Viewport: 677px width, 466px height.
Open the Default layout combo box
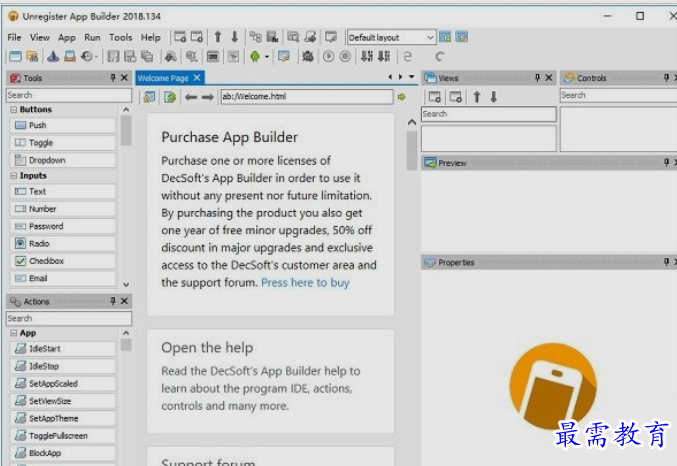(x=391, y=38)
